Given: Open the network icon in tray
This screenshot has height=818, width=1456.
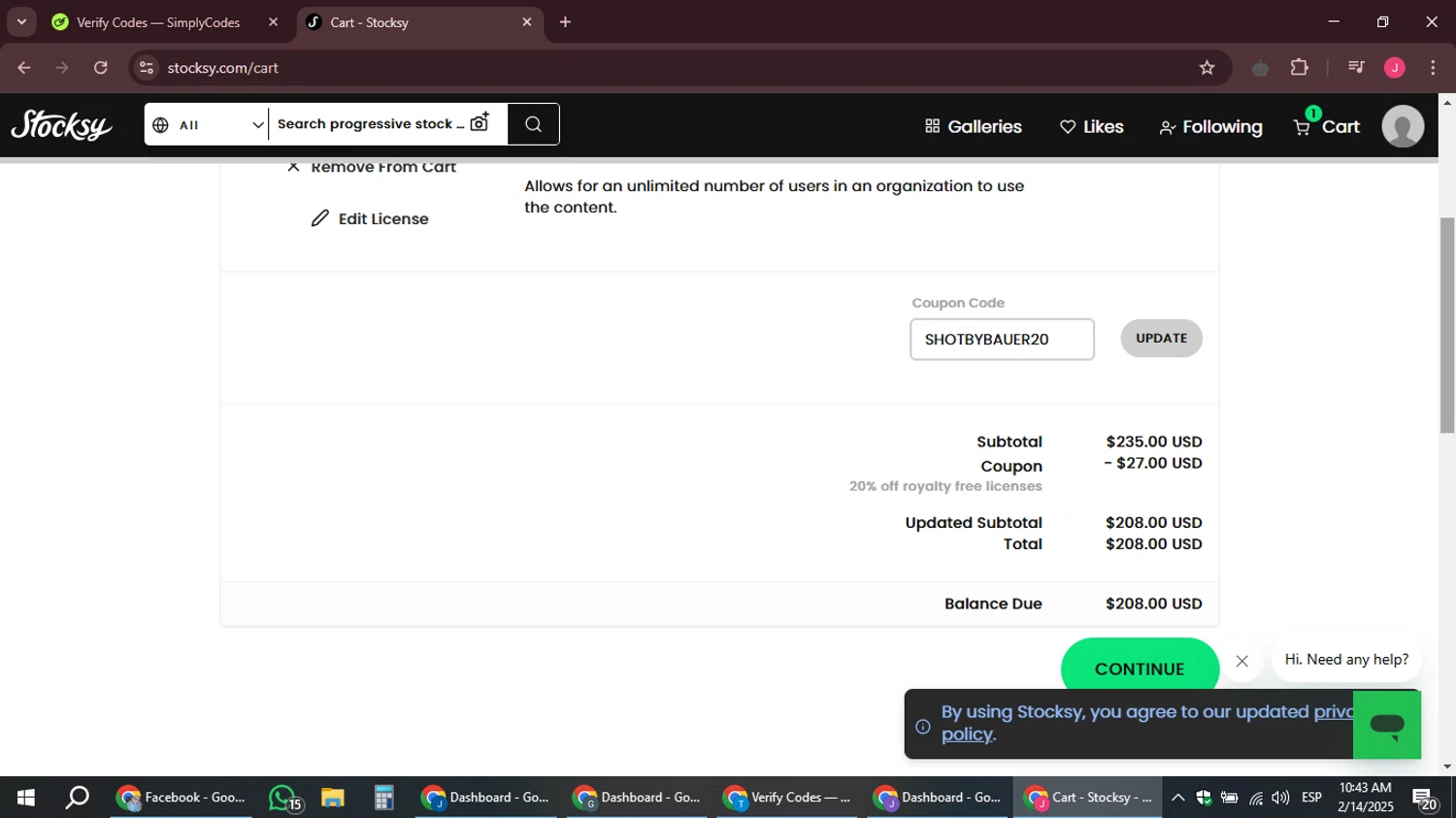Looking at the screenshot, I should coord(1256,798).
